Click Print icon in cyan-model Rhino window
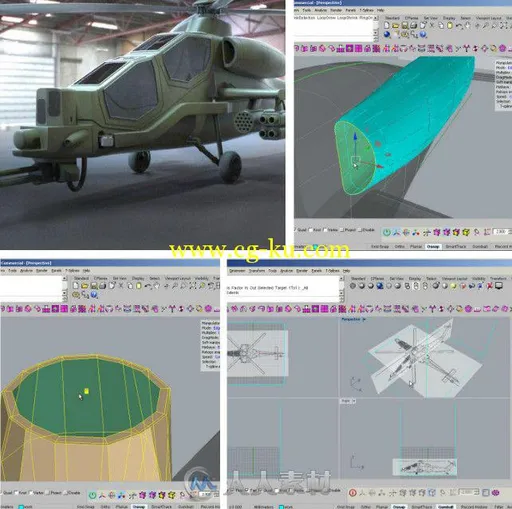 point(414,25)
